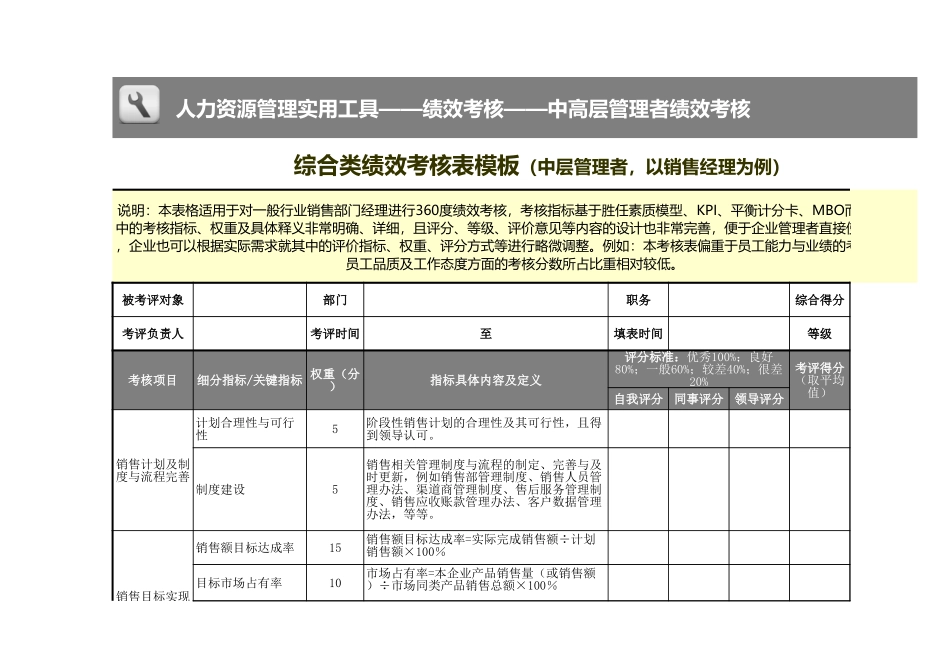Select 同事评分 cell in 销售额目标达成率 row
Screen dimensions: 950x672
[699, 548]
